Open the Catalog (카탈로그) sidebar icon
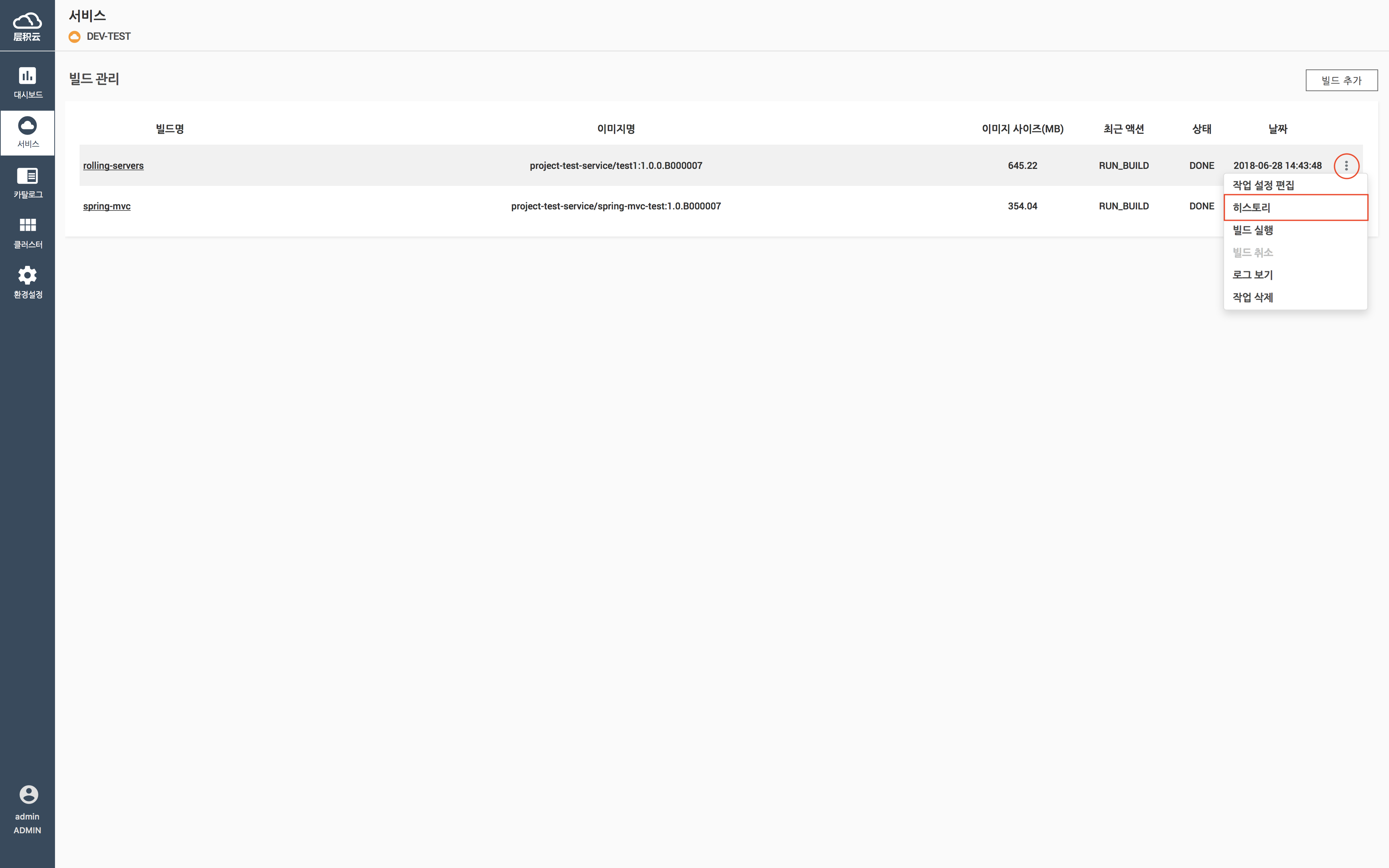The height and width of the screenshot is (868, 1389). point(27,176)
